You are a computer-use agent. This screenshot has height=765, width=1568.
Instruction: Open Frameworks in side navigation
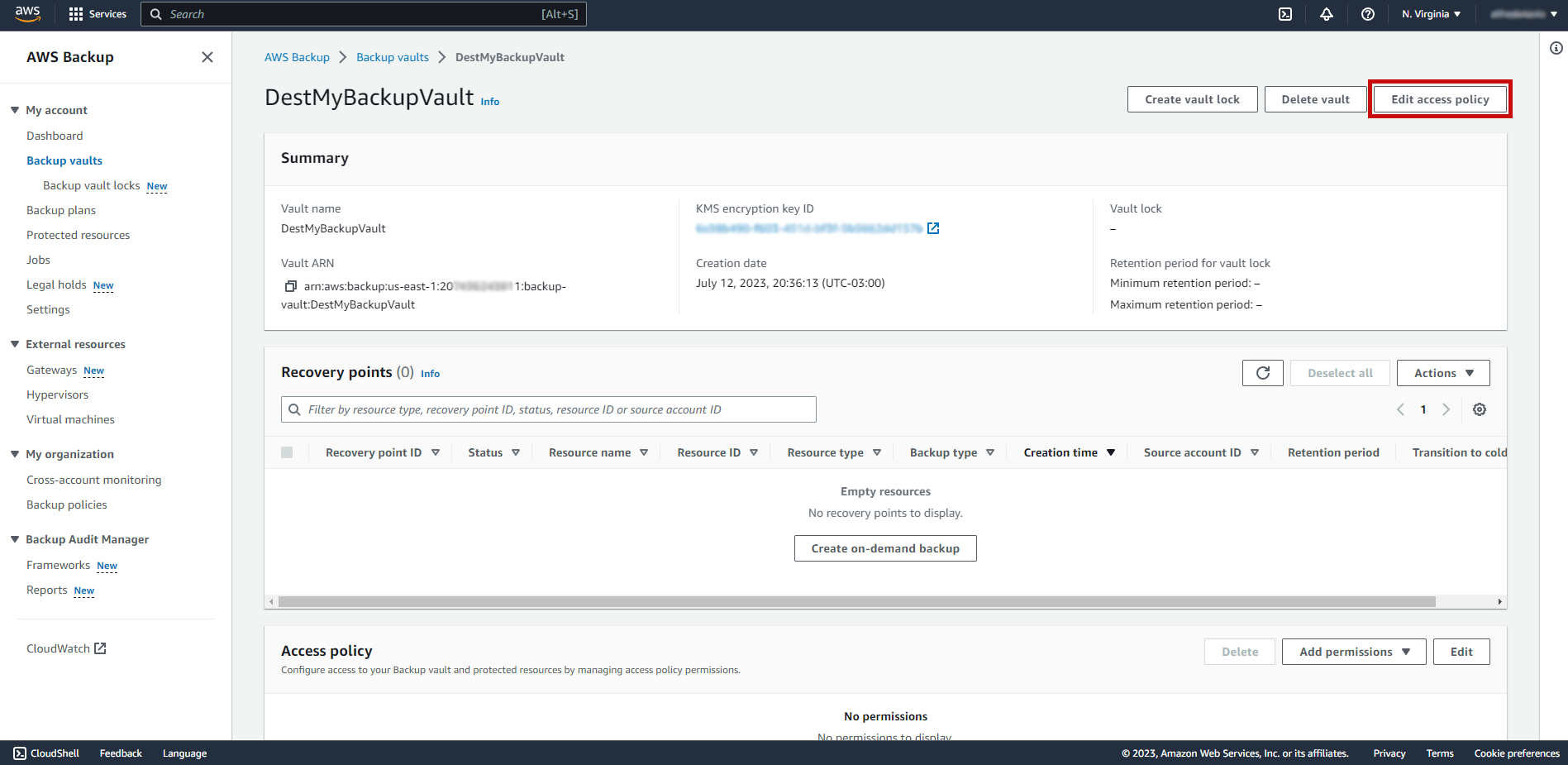point(58,565)
